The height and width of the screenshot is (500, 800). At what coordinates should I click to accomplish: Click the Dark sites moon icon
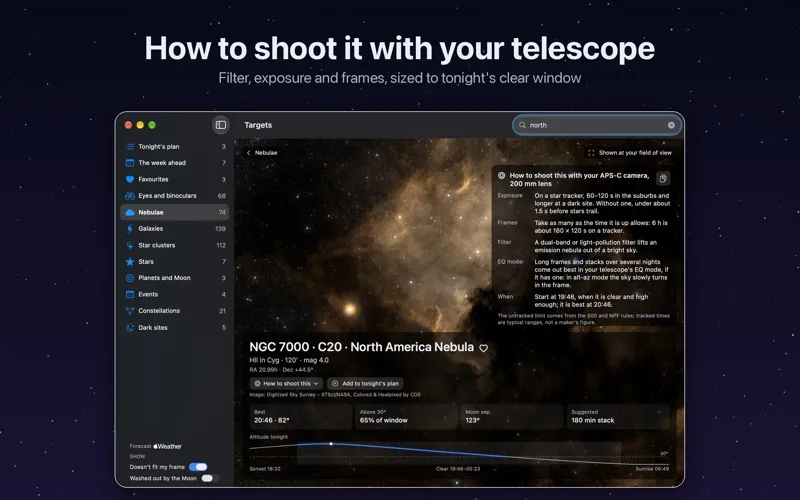(x=130, y=328)
